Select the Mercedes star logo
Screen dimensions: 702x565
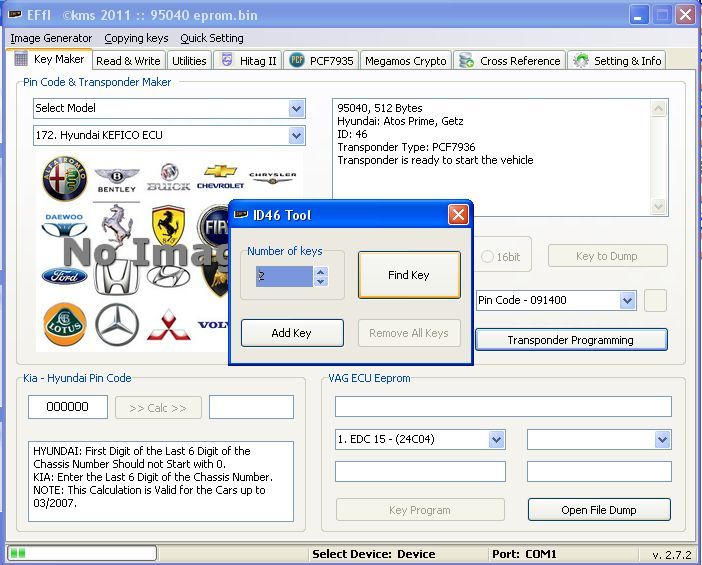point(117,325)
